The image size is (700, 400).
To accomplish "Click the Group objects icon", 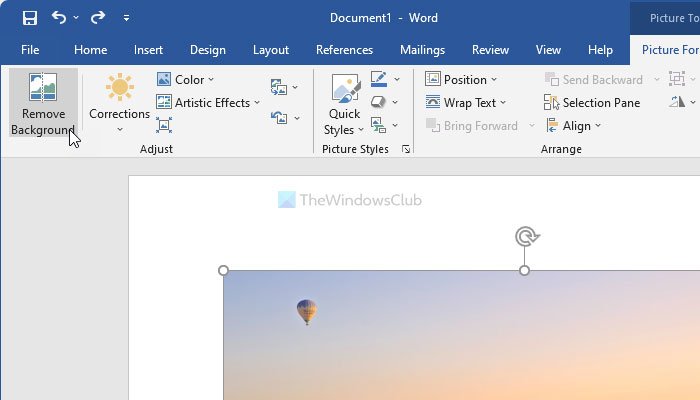I will coord(677,79).
